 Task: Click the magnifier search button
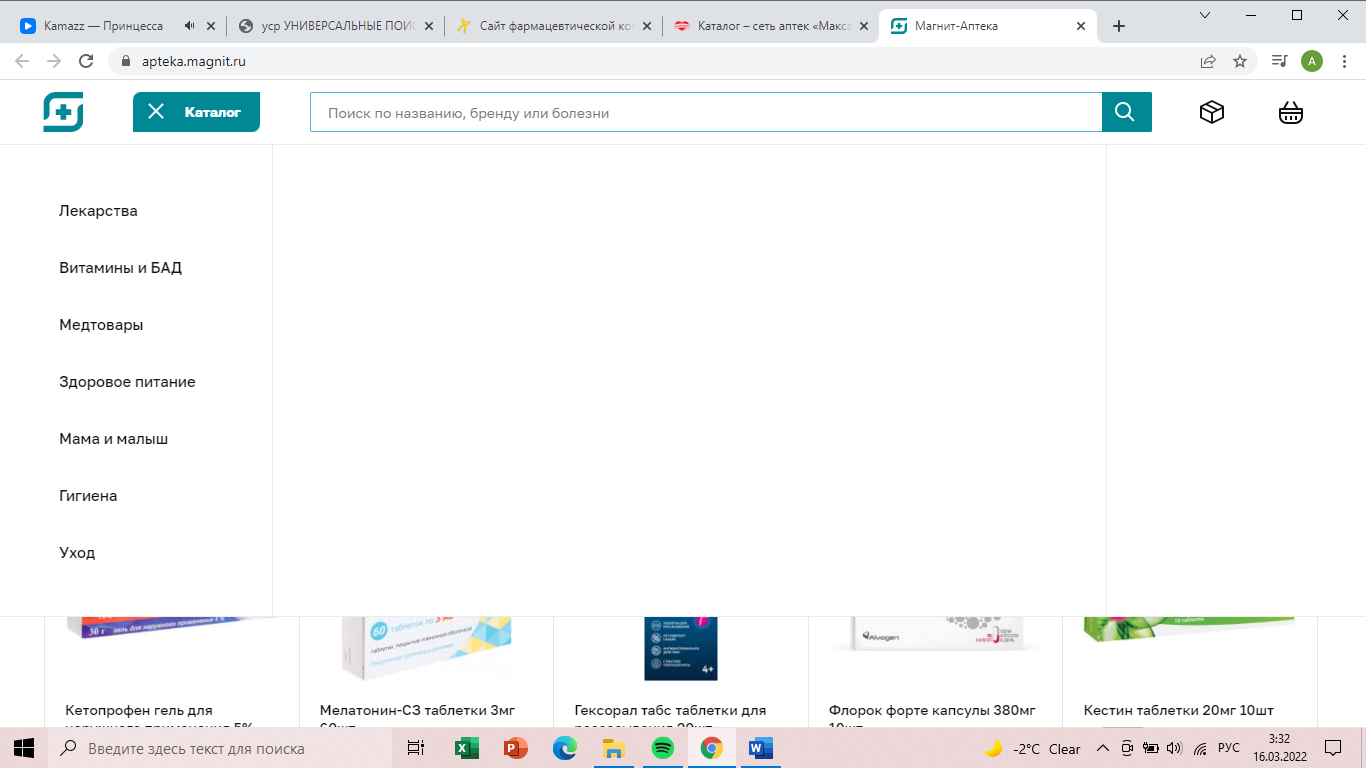[1127, 112]
